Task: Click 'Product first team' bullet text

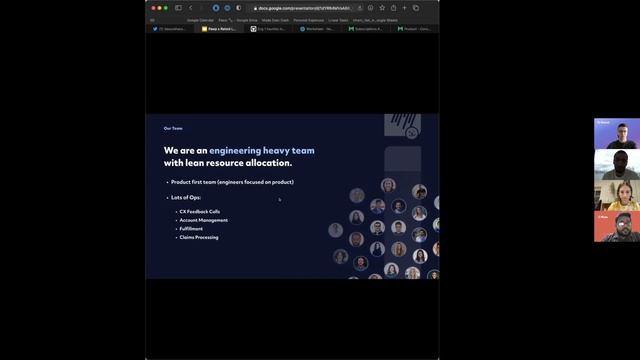Action: click(x=232, y=182)
